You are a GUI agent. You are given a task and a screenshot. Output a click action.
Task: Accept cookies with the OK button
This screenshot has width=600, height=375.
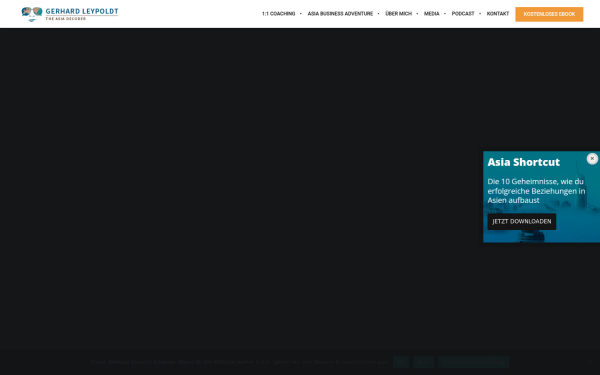click(401, 362)
